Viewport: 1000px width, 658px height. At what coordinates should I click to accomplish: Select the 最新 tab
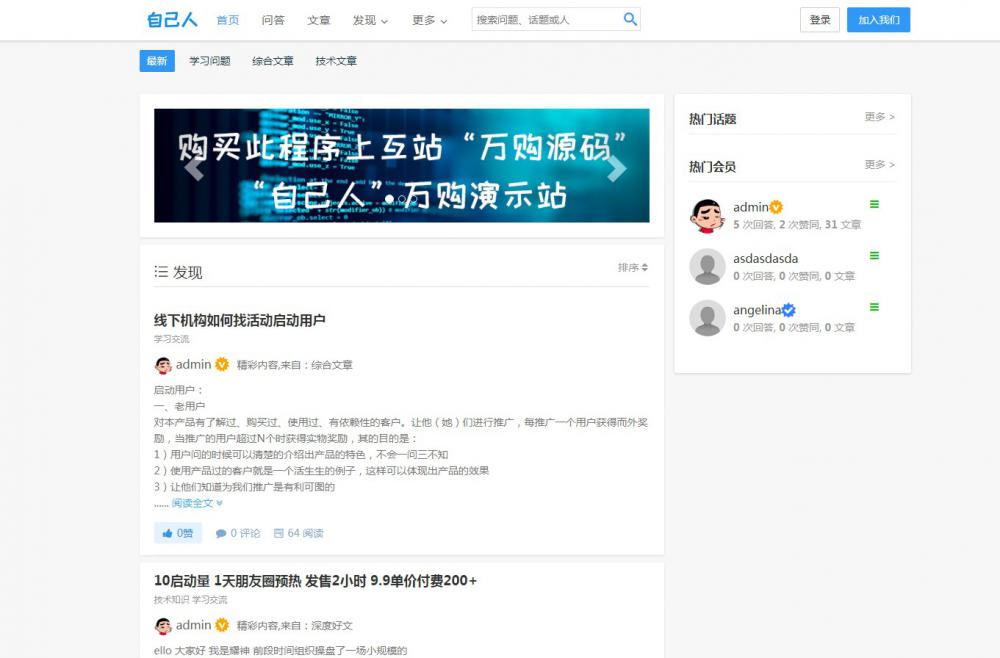pos(157,61)
